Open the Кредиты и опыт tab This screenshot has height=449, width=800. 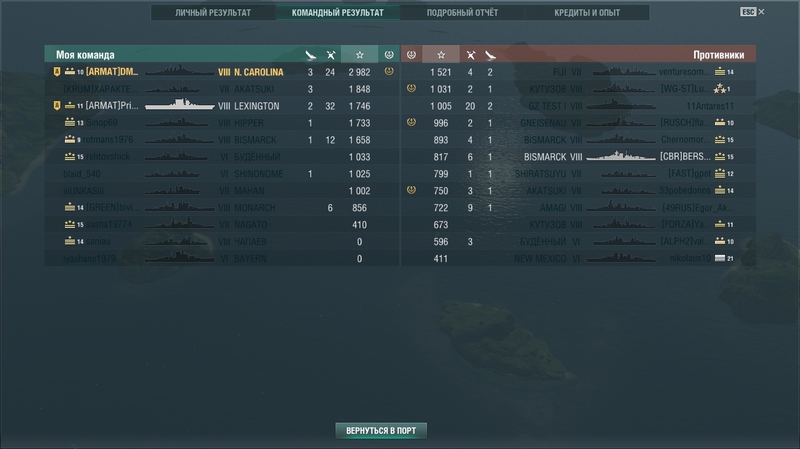point(587,13)
